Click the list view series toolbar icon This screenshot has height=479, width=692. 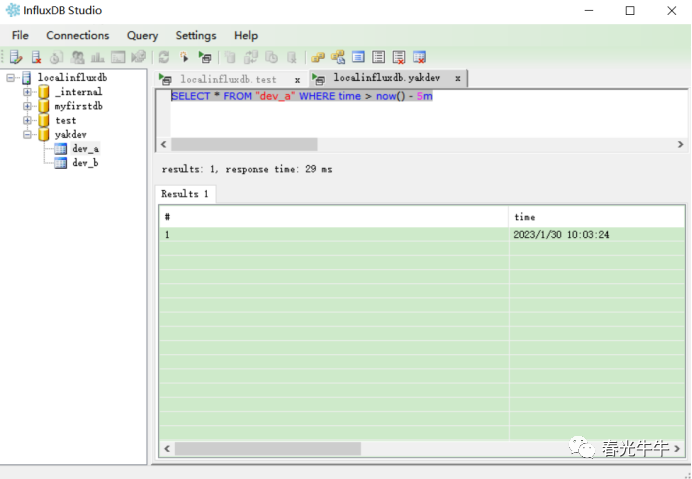pyautogui.click(x=378, y=57)
